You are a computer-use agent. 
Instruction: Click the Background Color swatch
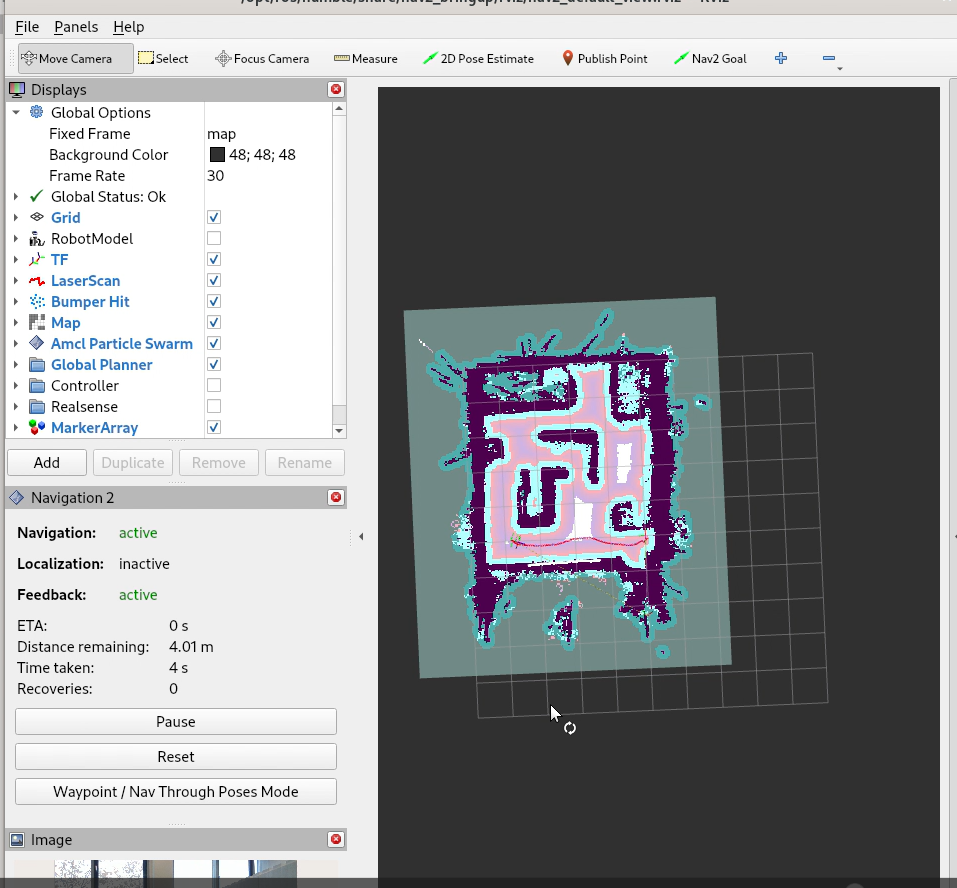(217, 155)
